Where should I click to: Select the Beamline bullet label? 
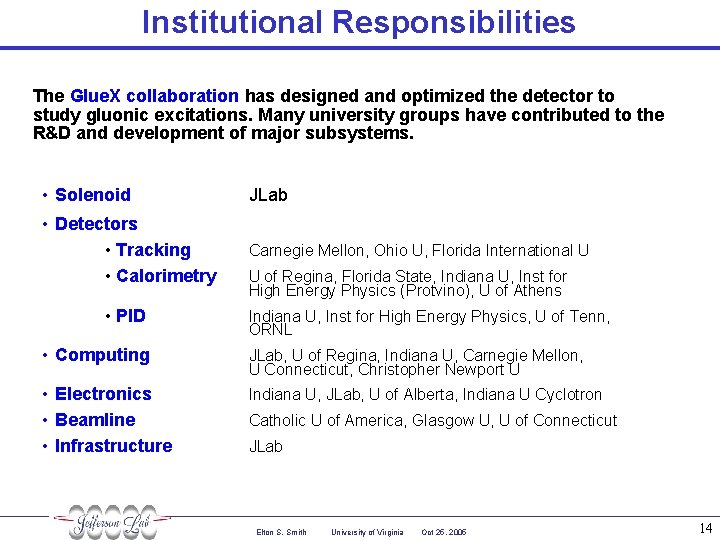pos(95,420)
